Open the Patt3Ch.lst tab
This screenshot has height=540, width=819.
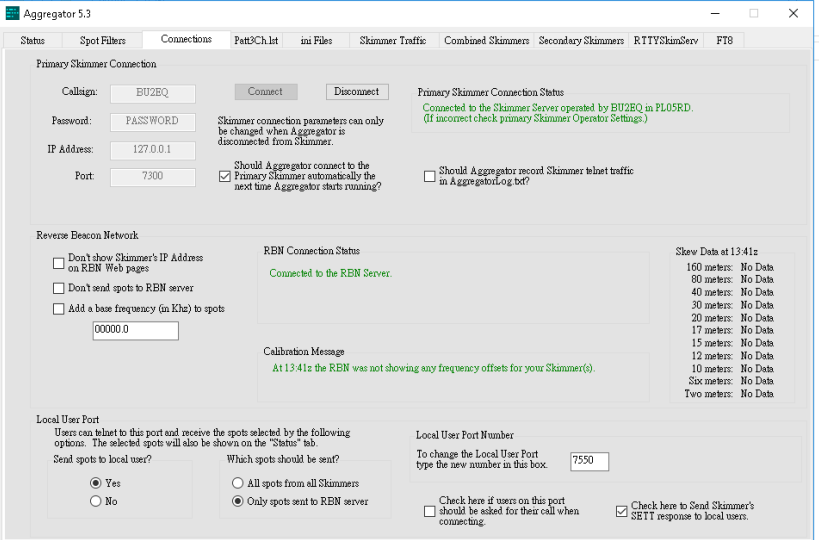point(256,40)
